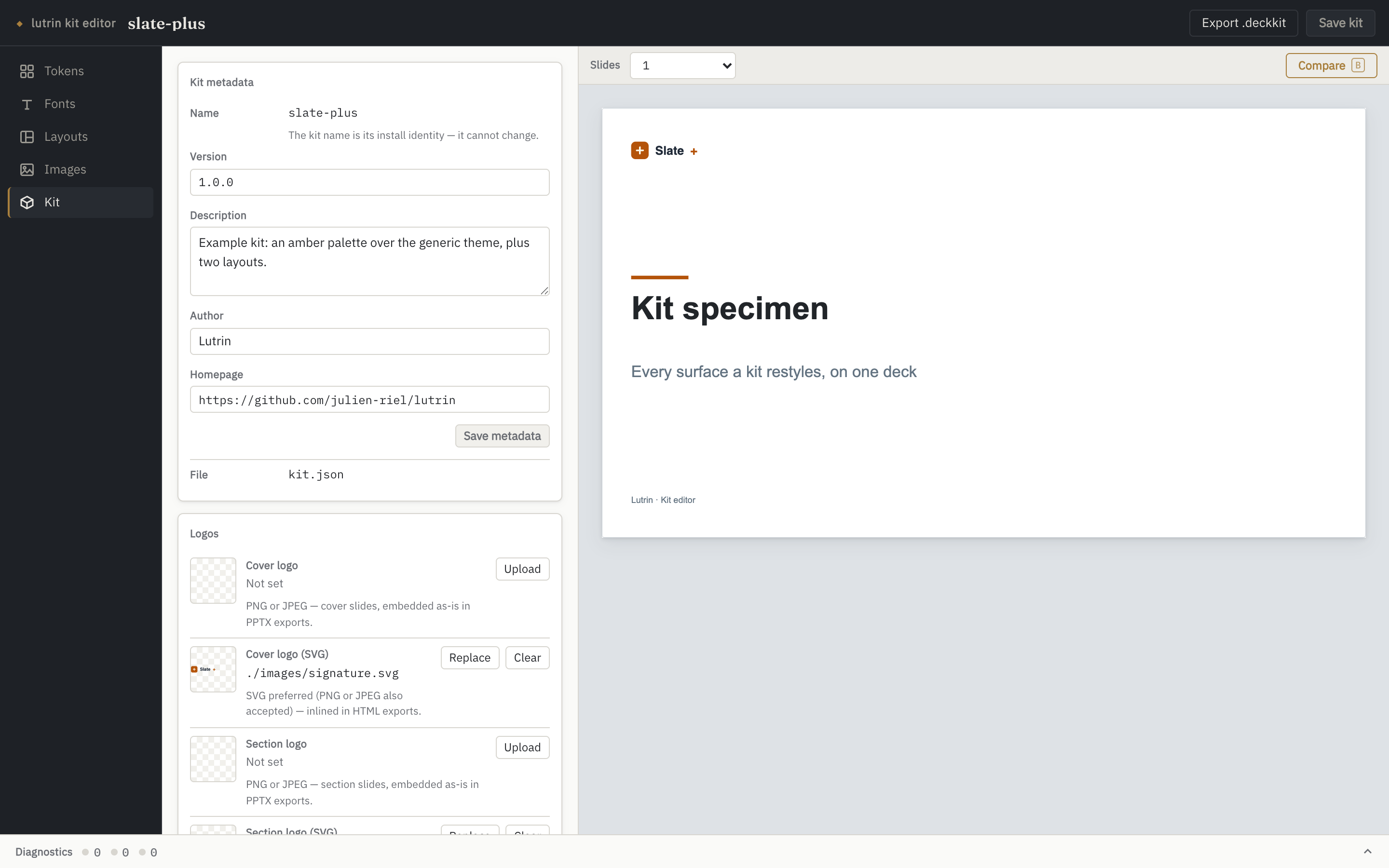1389x868 pixels.
Task: Go to the Layouts section
Action: 81,136
